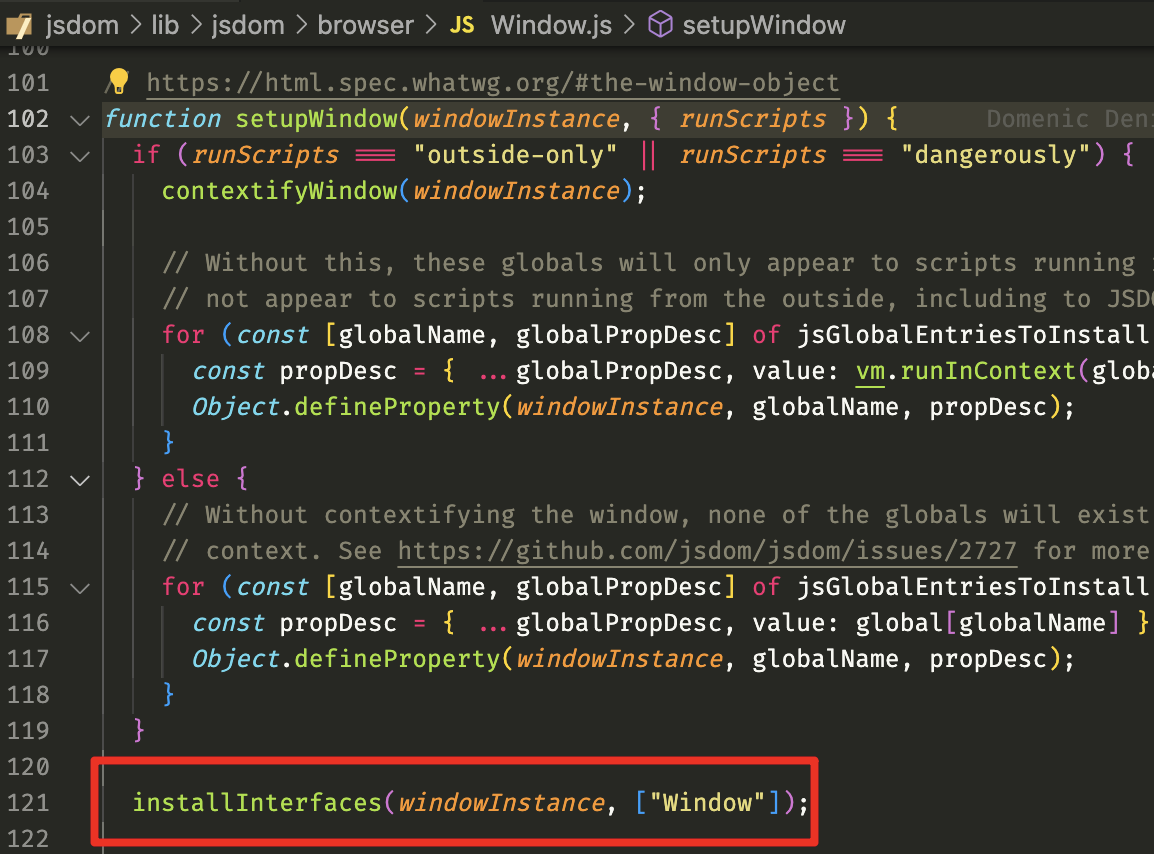The width and height of the screenshot is (1154, 854).
Task: Click the setupWindow cube symbol icon
Action: pos(660,25)
